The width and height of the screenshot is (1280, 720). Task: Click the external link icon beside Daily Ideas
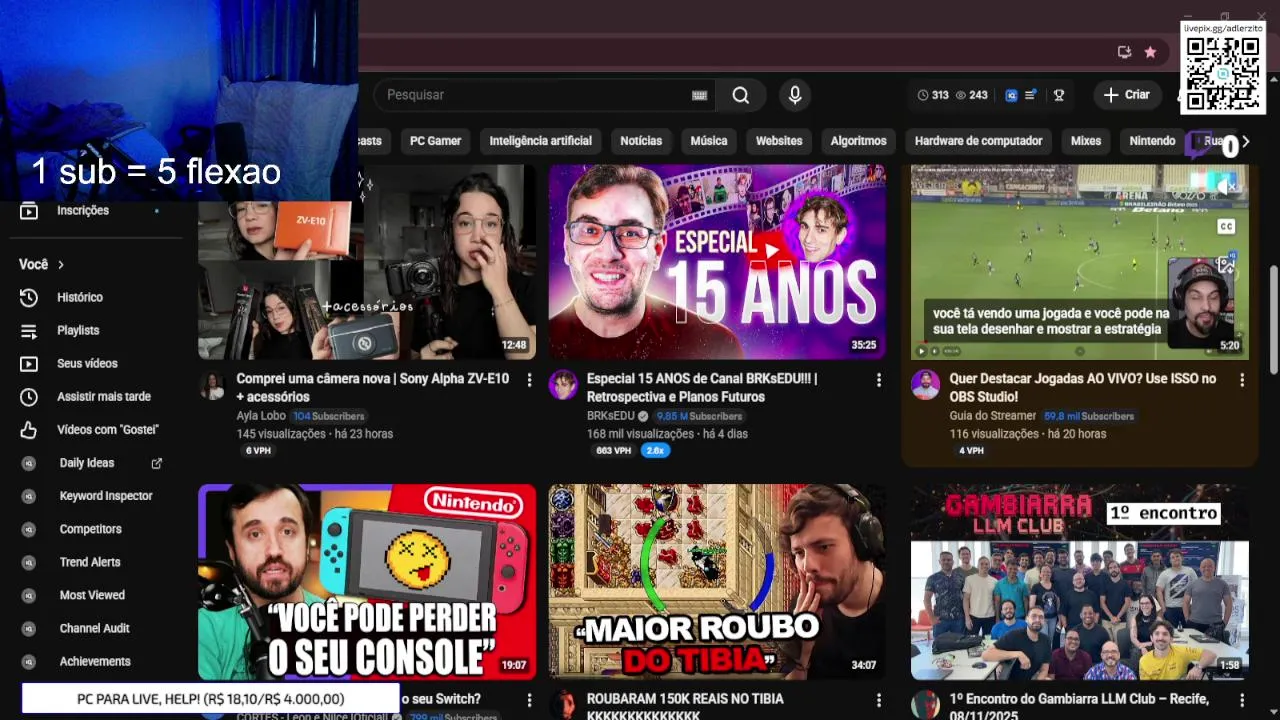pyautogui.click(x=157, y=463)
